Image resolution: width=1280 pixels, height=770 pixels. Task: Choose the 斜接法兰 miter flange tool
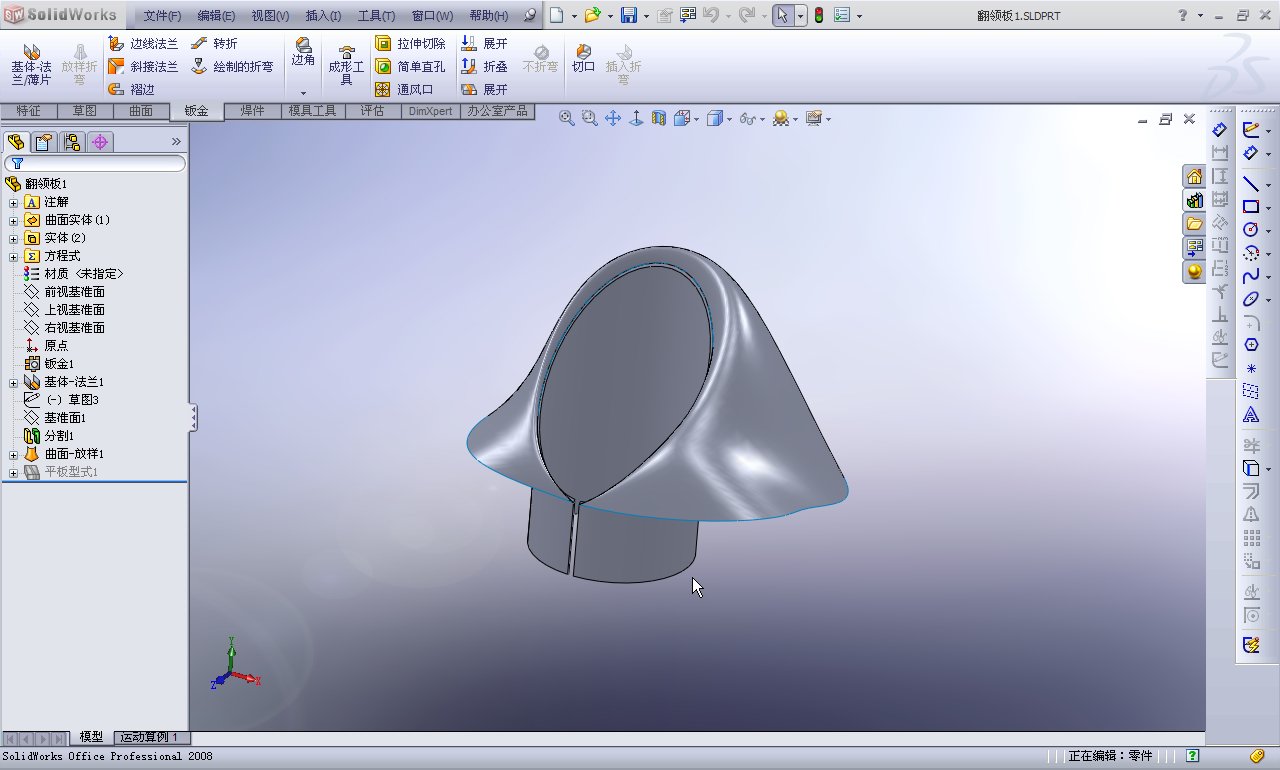point(142,67)
